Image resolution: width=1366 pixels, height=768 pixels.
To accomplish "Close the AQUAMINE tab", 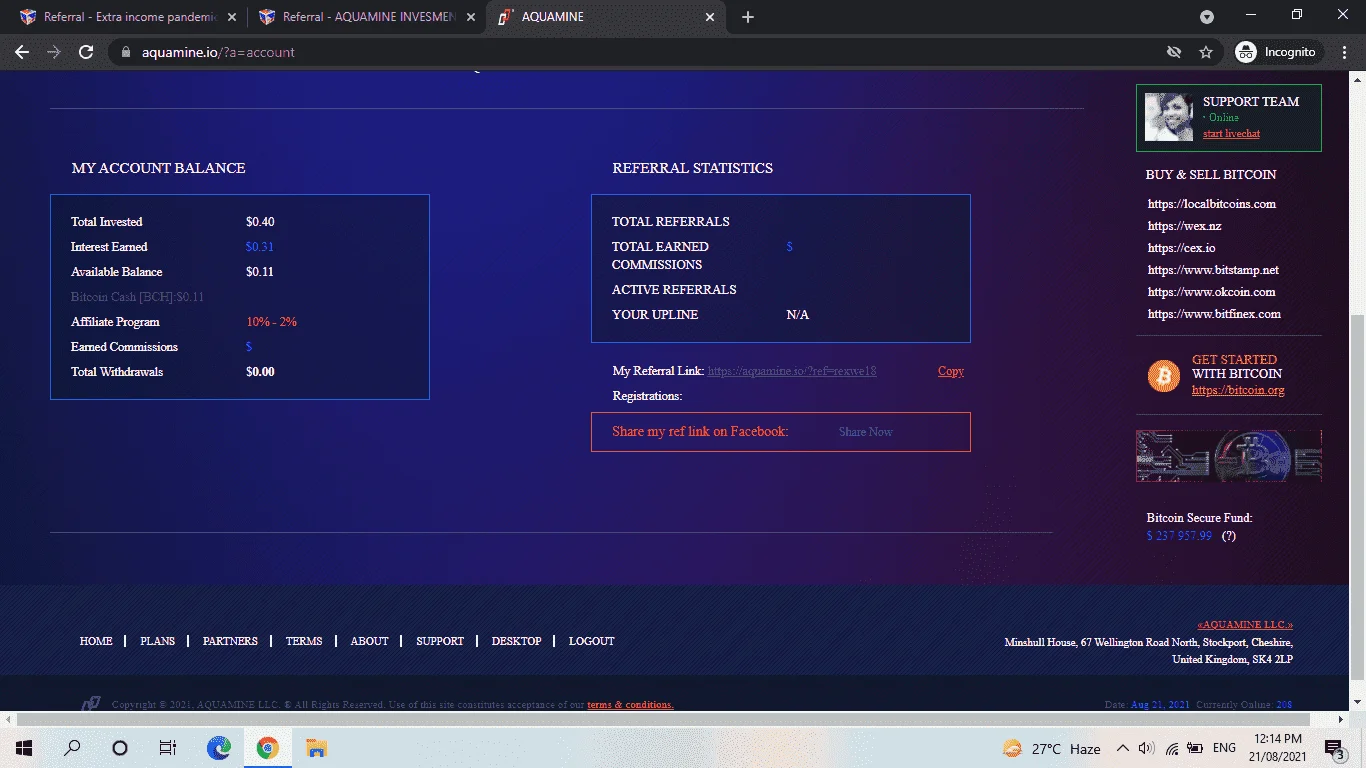I will pyautogui.click(x=711, y=17).
